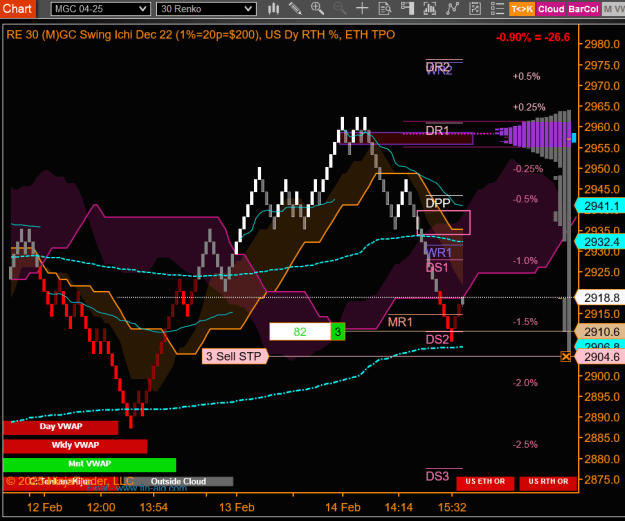This screenshot has height=521, width=625.
Task: Click the pink rectangle near DPP level
Action: 444,222
